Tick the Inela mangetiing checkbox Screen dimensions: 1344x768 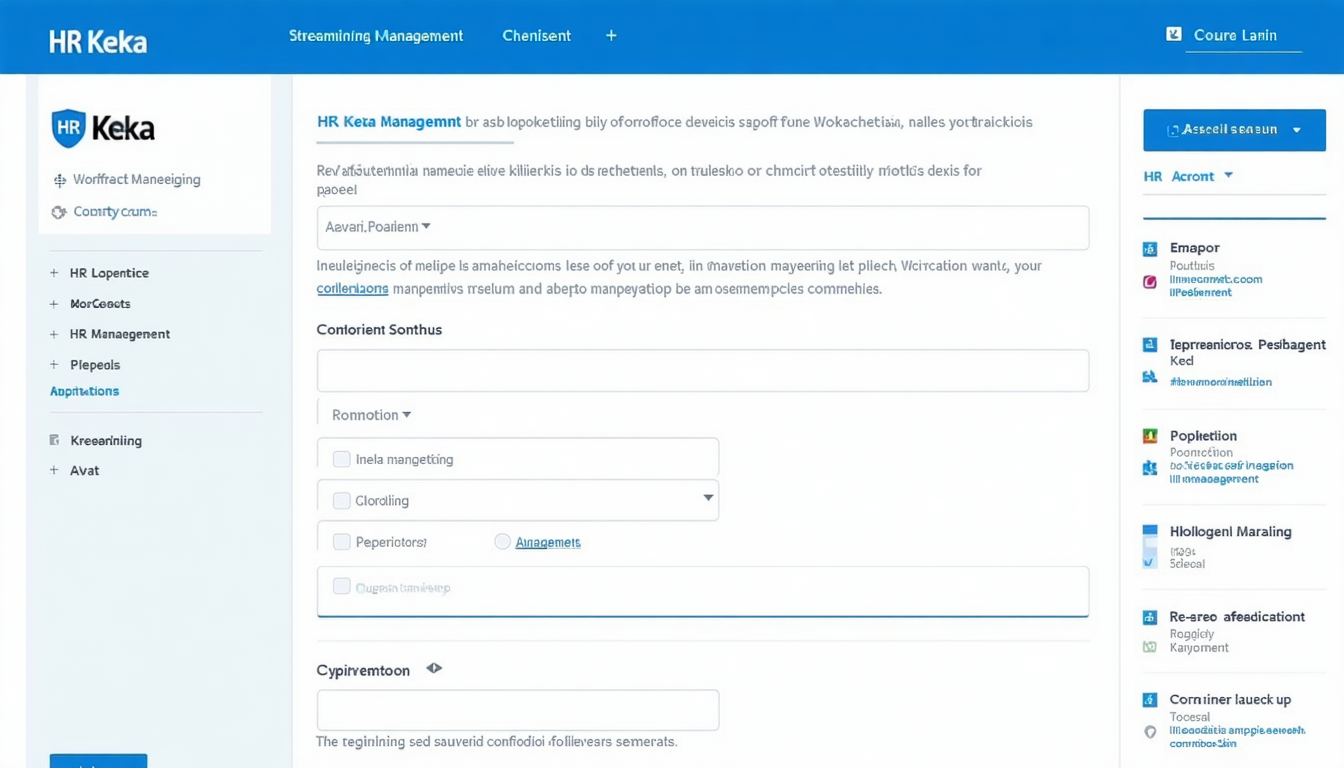(342, 459)
